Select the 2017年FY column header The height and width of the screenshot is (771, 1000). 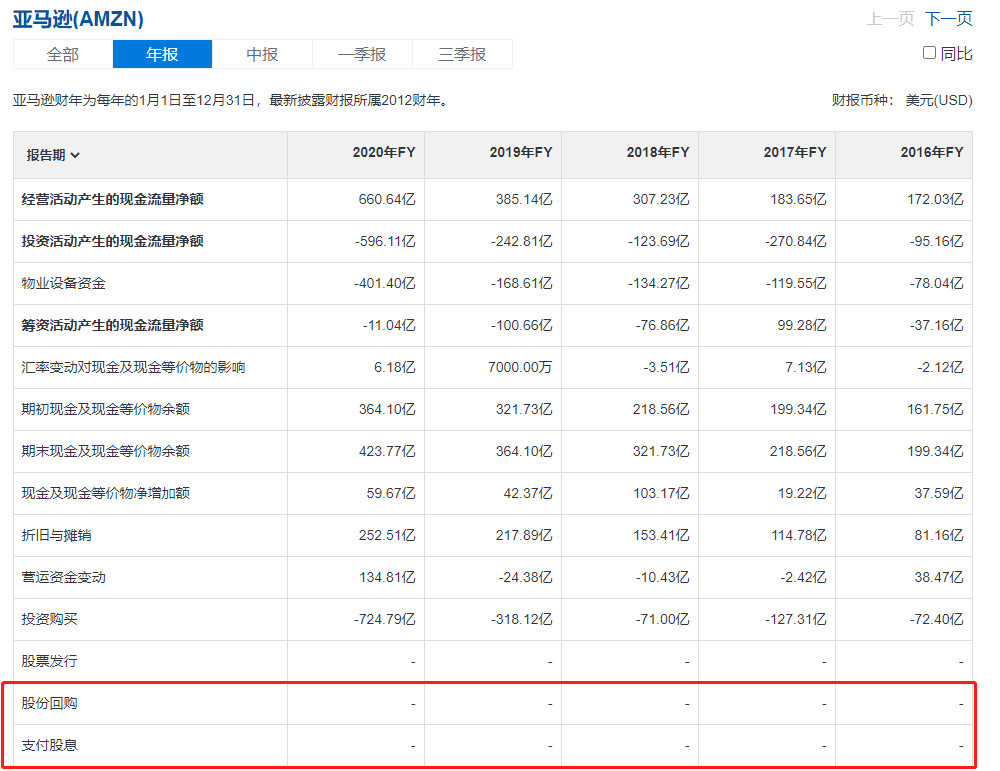795,152
